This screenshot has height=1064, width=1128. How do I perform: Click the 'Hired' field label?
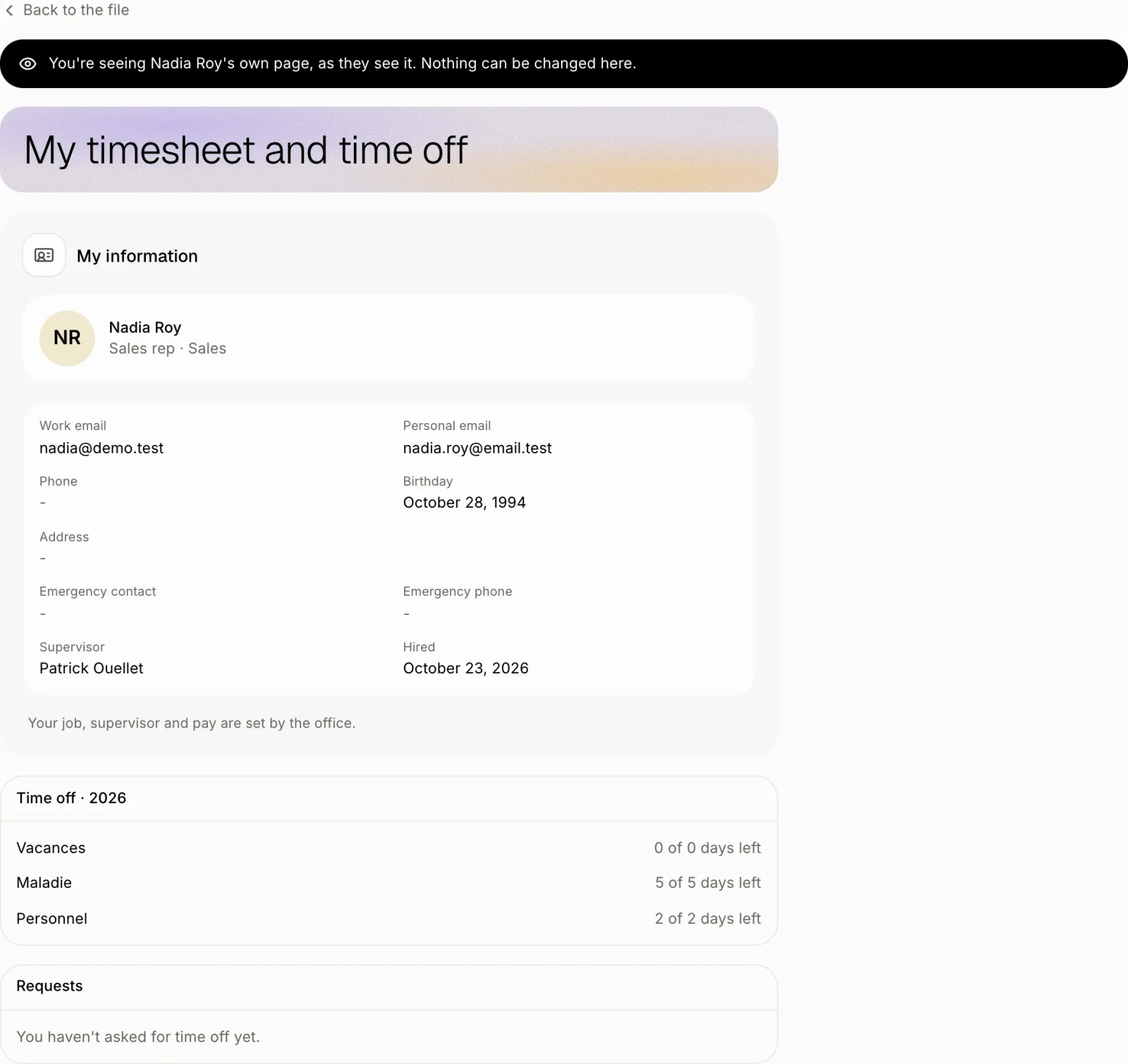click(419, 647)
